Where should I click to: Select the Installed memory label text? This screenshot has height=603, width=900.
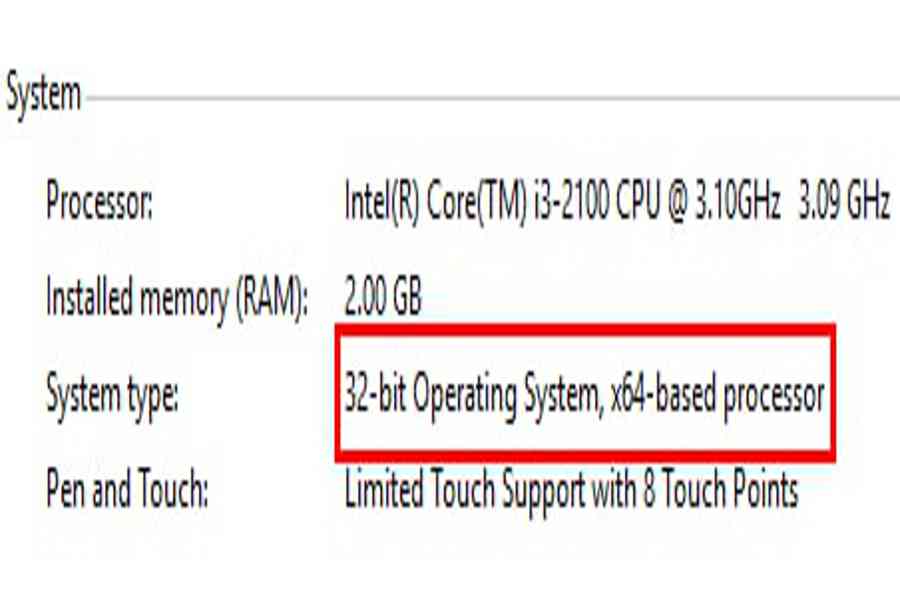pos(136,298)
